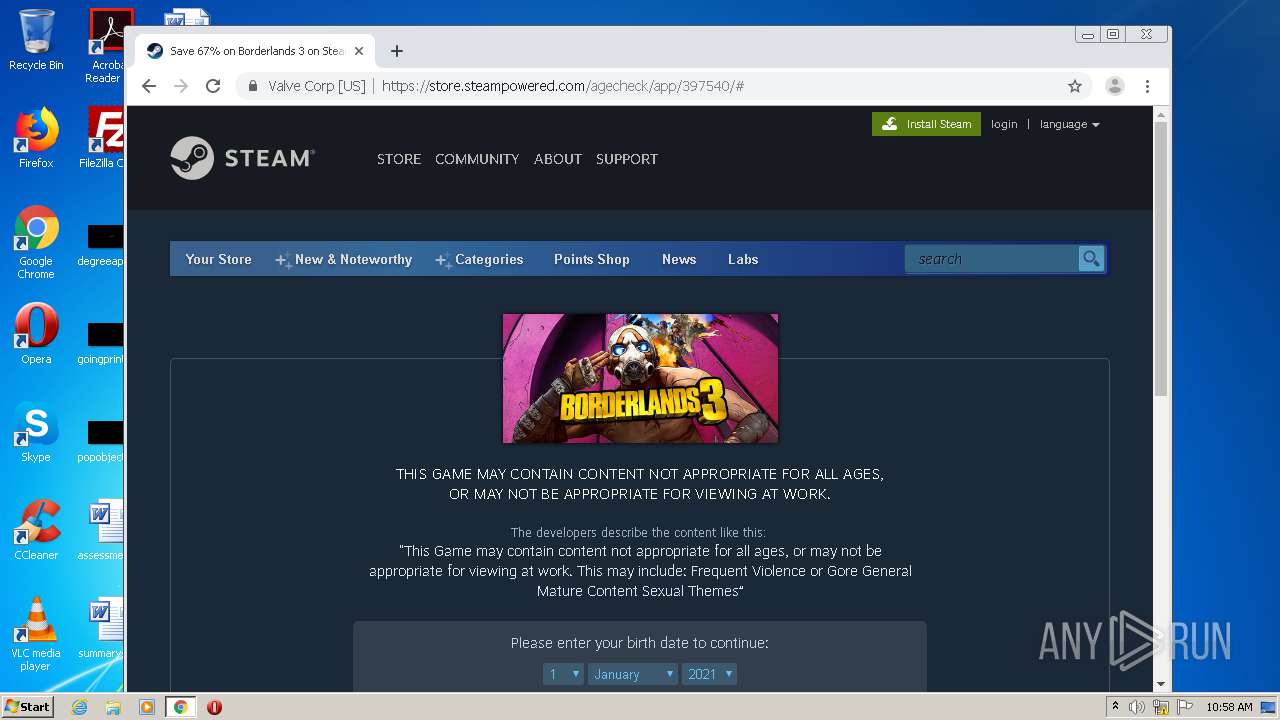1280x720 pixels.
Task: Click the login link
Action: [1004, 124]
